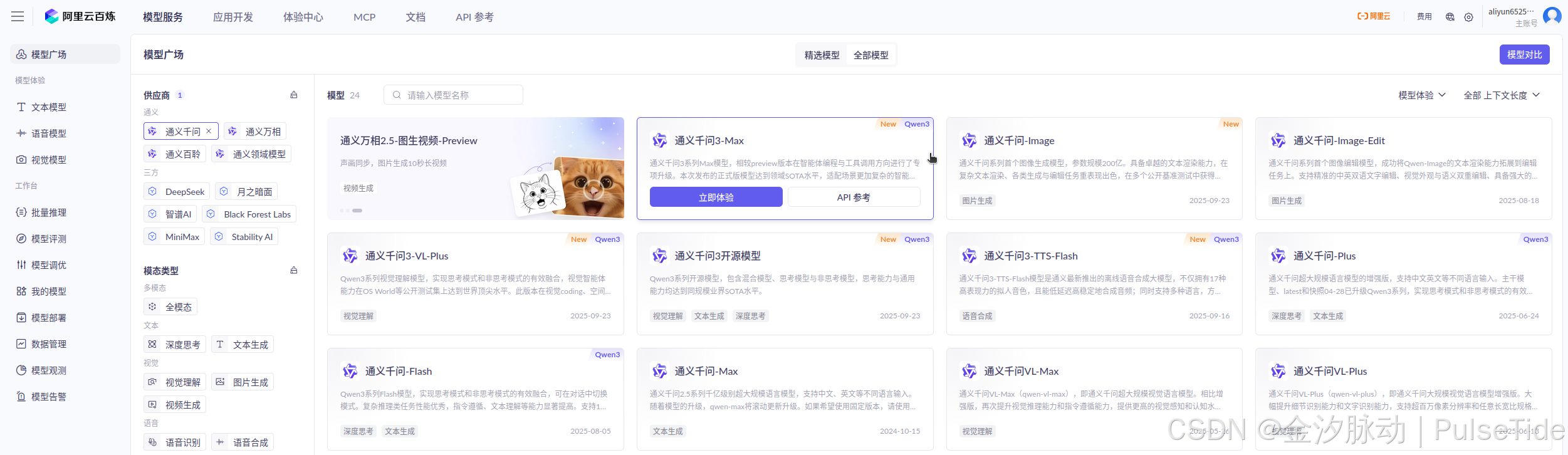Click the search magnifier icon

click(397, 95)
